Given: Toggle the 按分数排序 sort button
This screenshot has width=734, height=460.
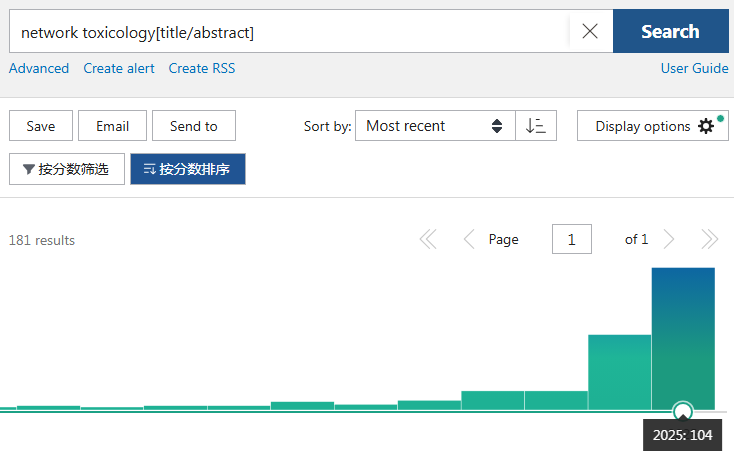Looking at the screenshot, I should point(188,169).
